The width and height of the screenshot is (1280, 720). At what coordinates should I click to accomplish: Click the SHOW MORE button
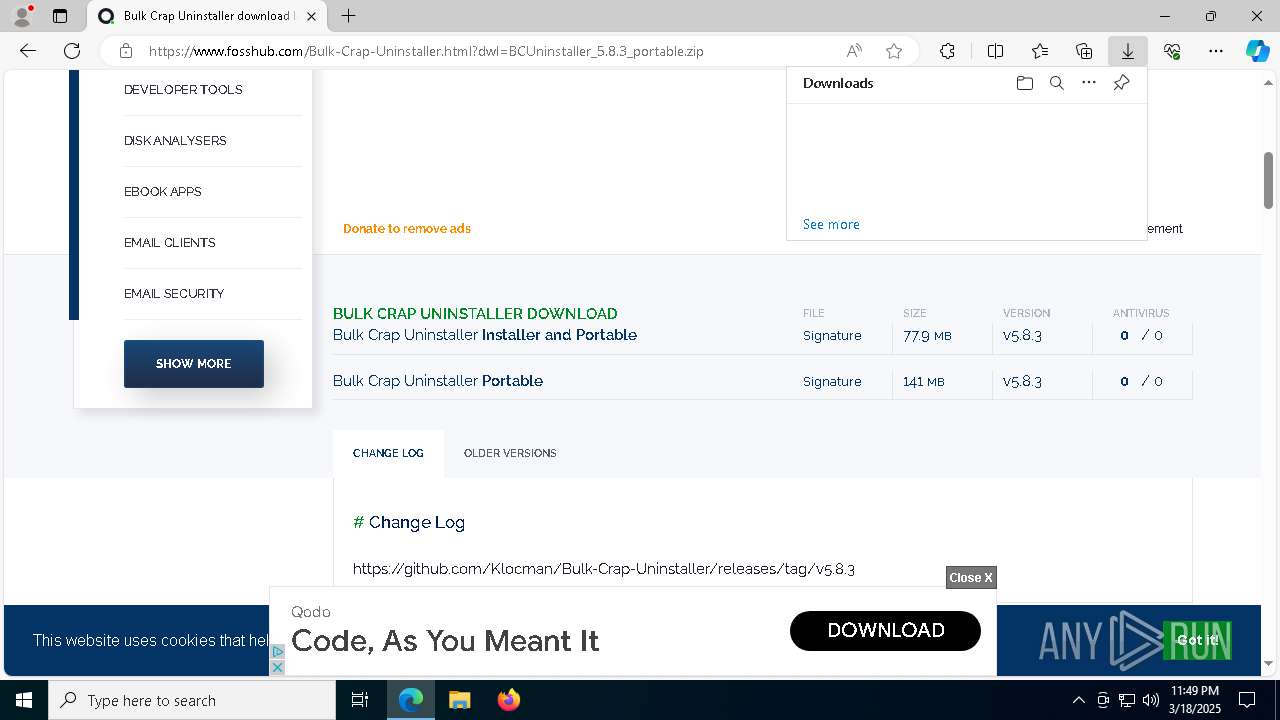[x=194, y=364]
